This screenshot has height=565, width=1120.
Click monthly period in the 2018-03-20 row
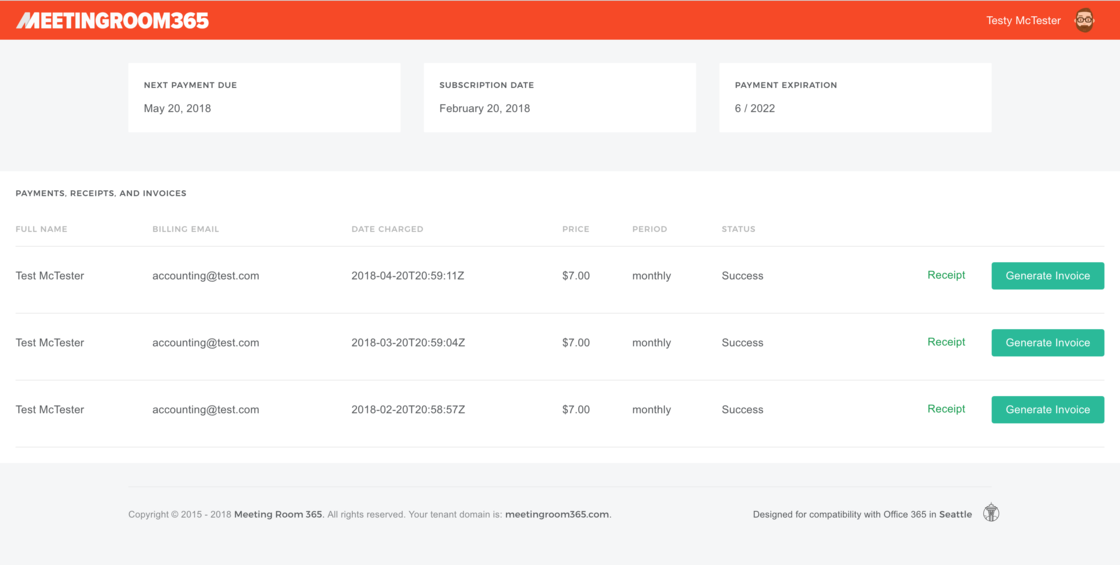[651, 343]
